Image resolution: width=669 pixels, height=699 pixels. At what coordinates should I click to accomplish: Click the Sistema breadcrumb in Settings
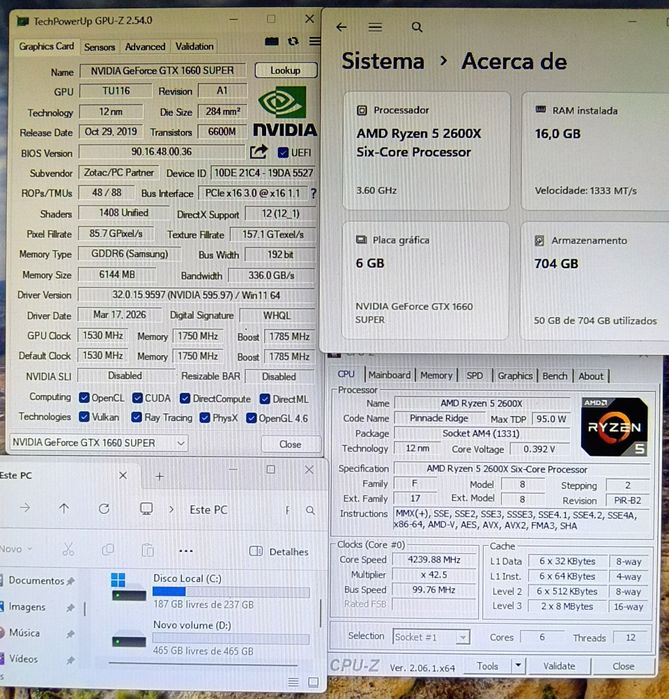[x=383, y=61]
